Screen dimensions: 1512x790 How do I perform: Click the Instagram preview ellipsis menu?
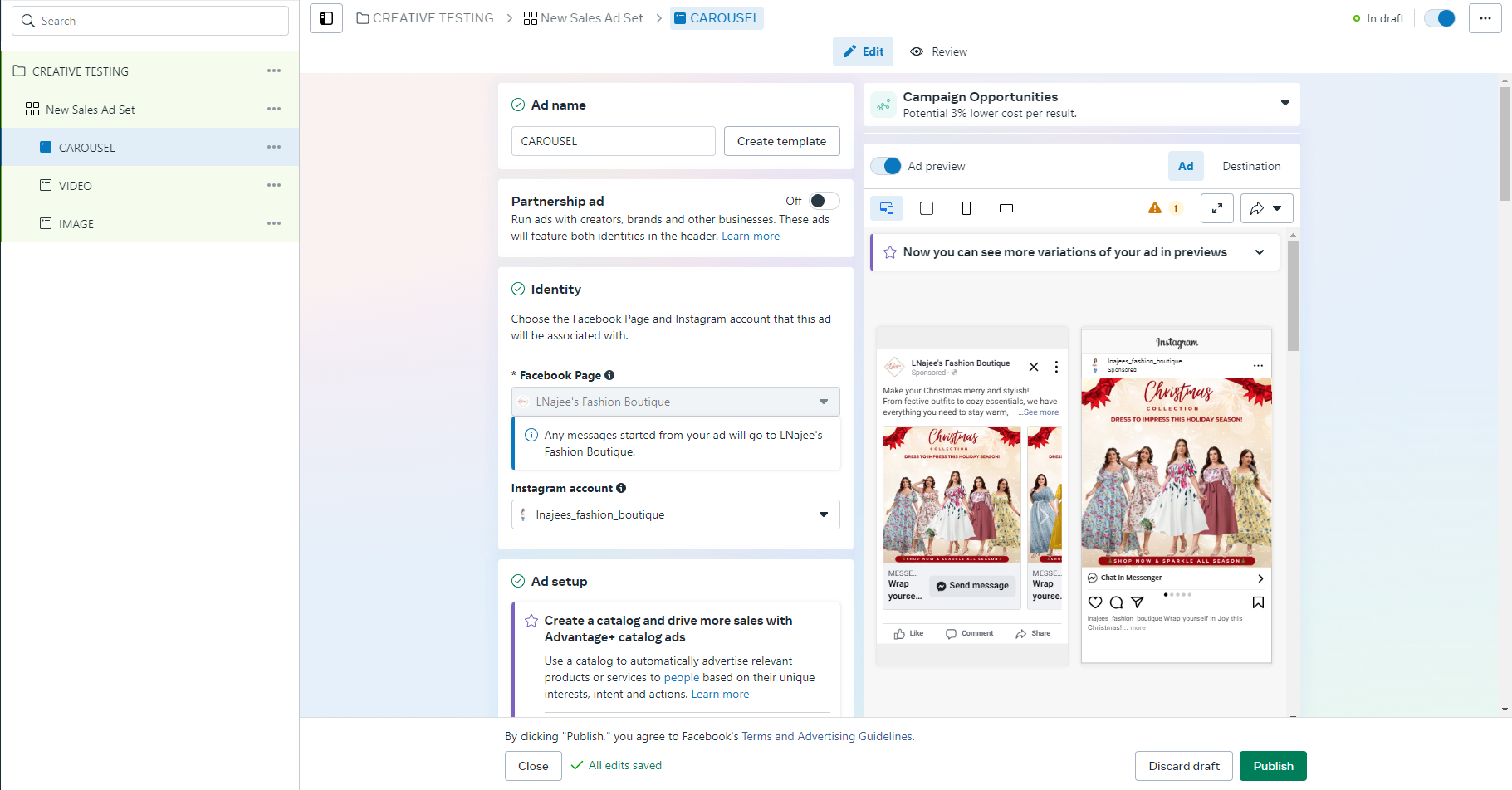pos(1259,365)
